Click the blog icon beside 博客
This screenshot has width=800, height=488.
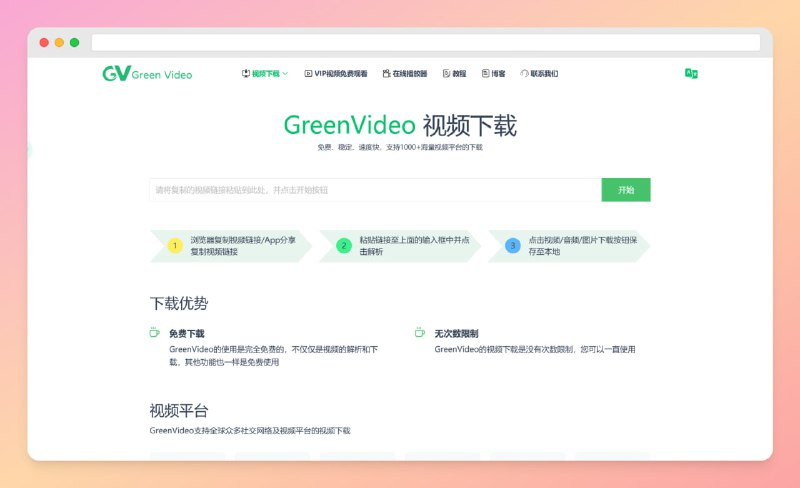485,74
